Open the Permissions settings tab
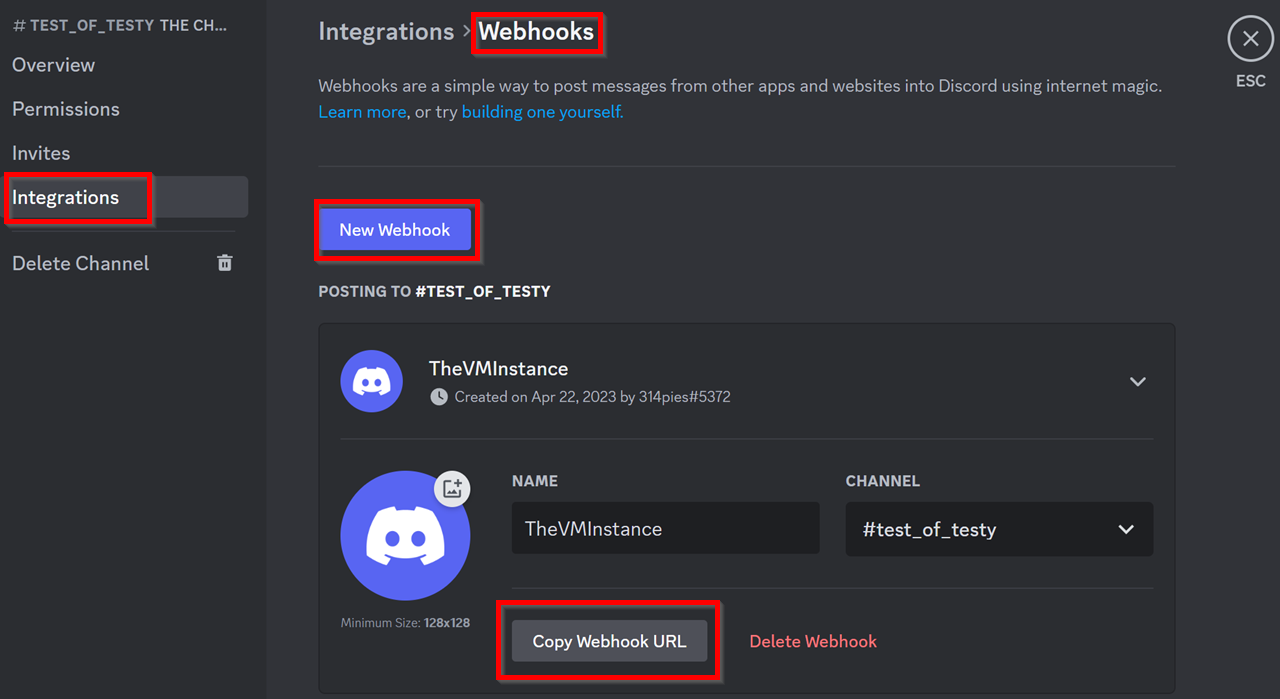 (66, 109)
